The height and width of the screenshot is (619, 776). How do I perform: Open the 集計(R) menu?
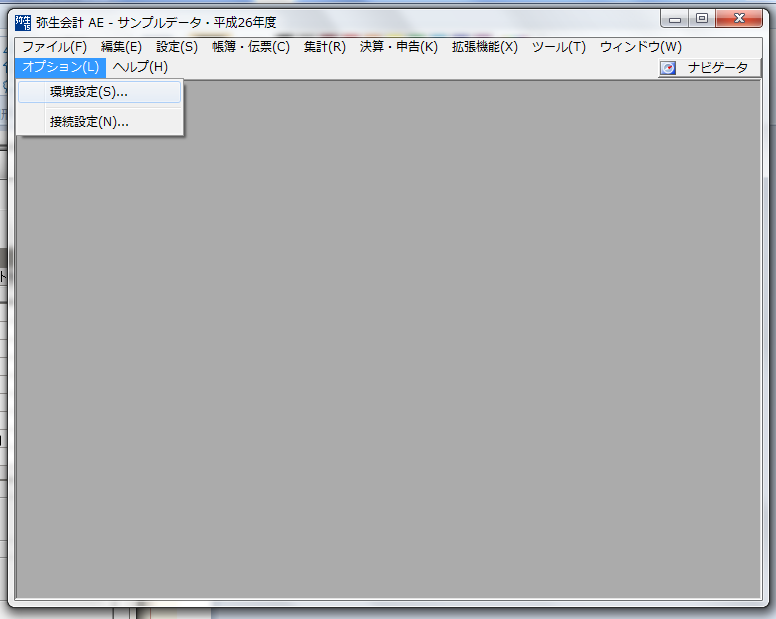pos(324,47)
